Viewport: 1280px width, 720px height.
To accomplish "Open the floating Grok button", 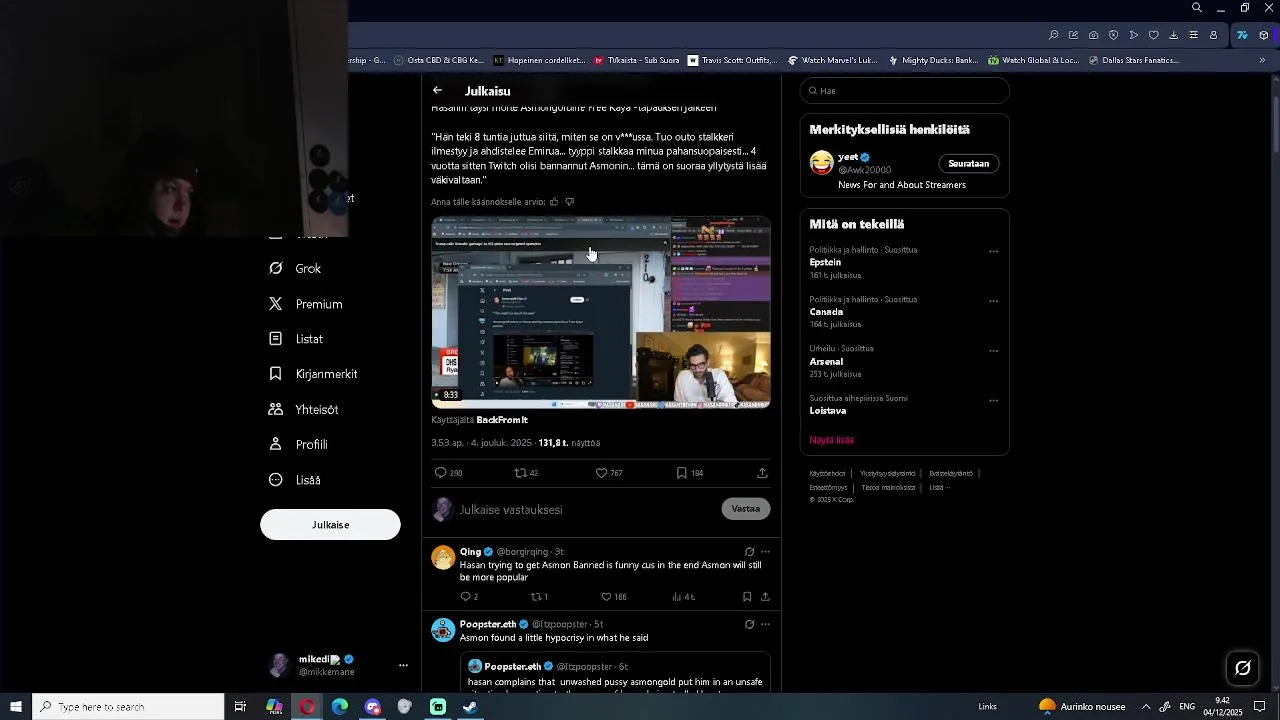I will [1243, 668].
